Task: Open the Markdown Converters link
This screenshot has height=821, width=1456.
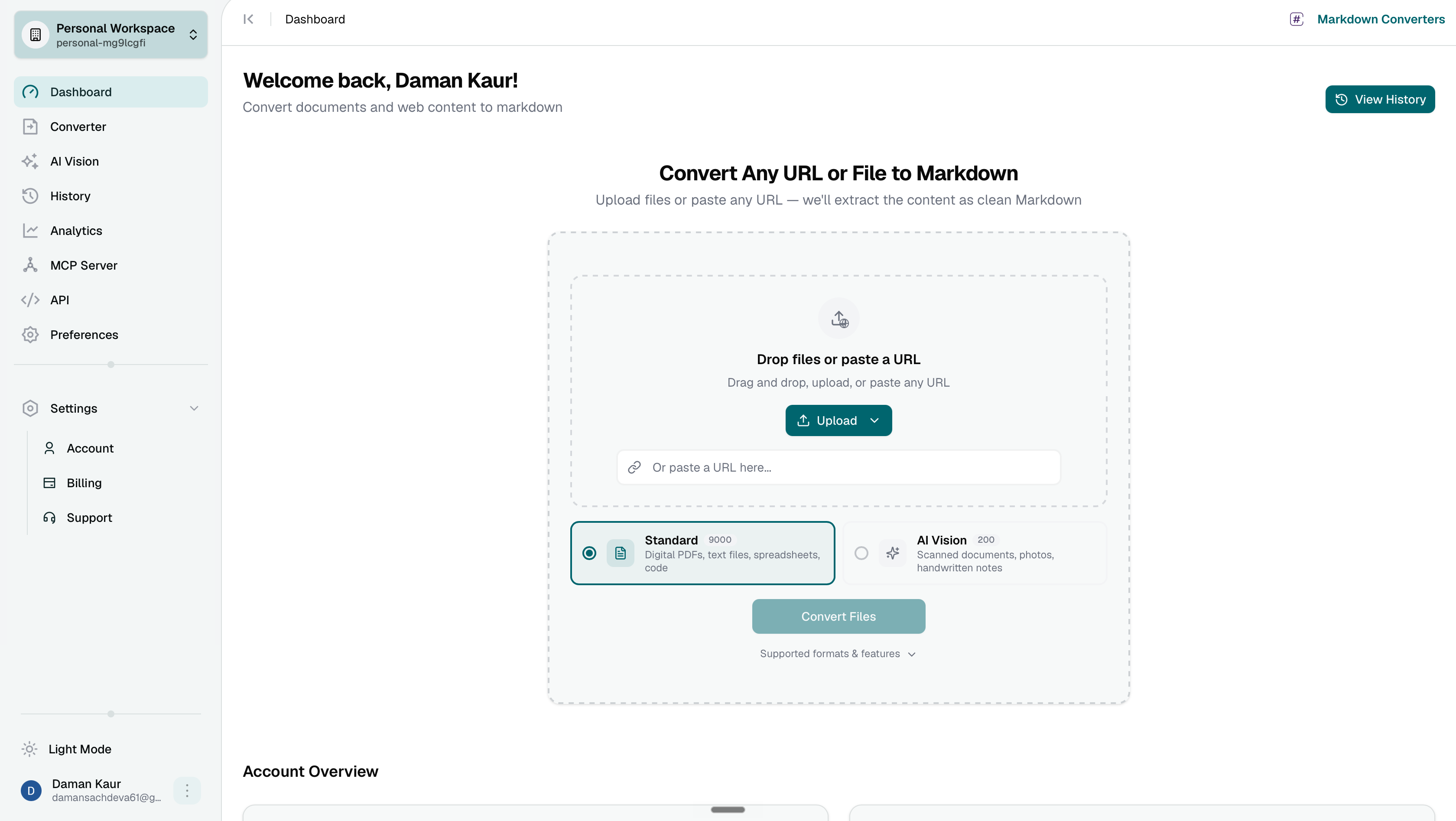Action: click(x=1381, y=19)
